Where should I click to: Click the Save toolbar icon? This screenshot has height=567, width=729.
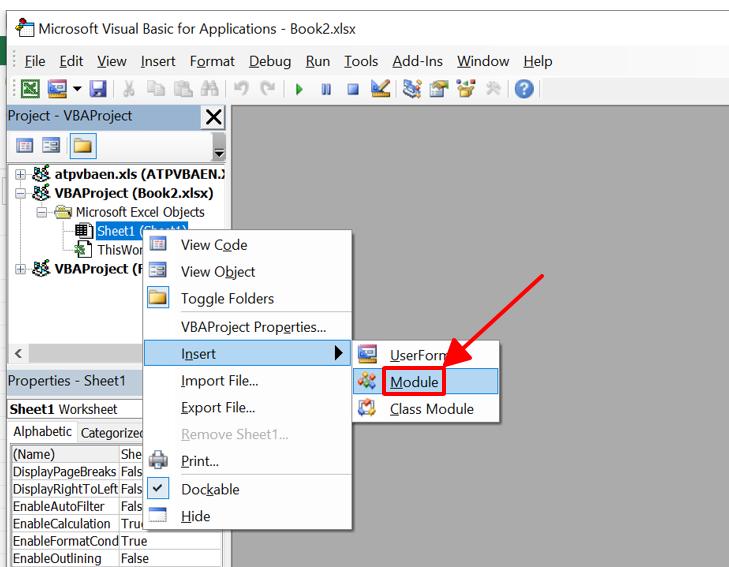pos(98,88)
